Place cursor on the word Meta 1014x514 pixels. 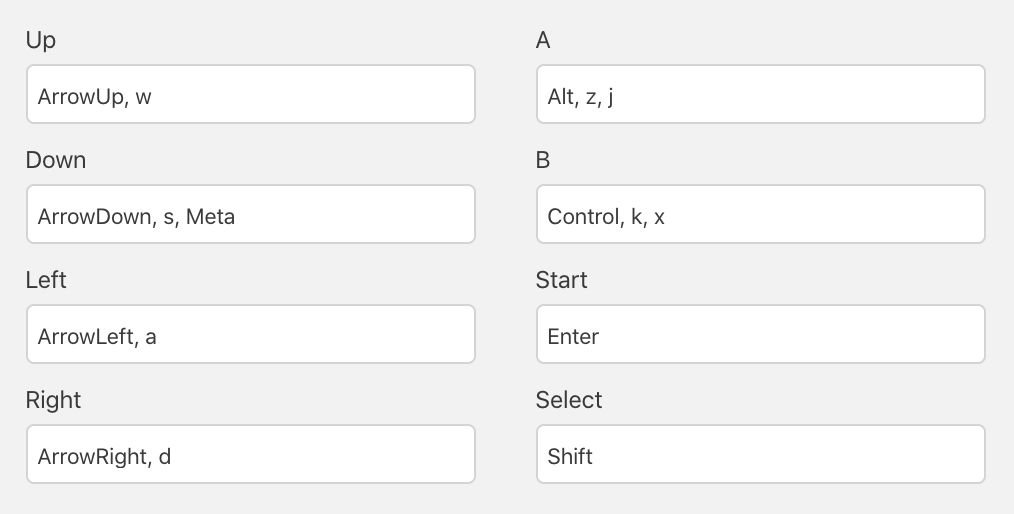point(210,216)
